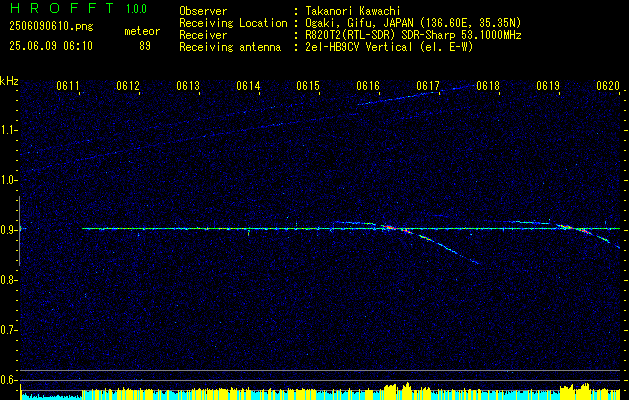Click the Receiver R820T2 SDR-Sharp line
This screenshot has height=400, width=629.
tap(413, 35)
